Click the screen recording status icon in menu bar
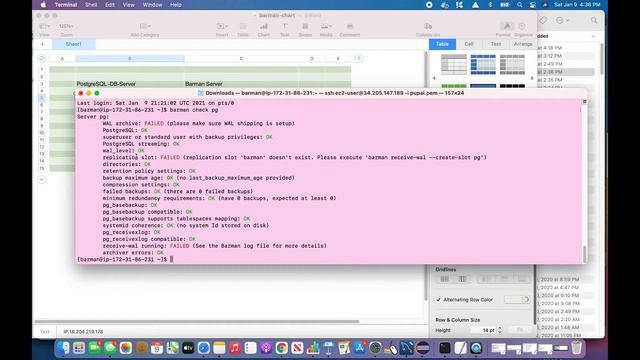The width and height of the screenshot is (640, 360). point(429,5)
